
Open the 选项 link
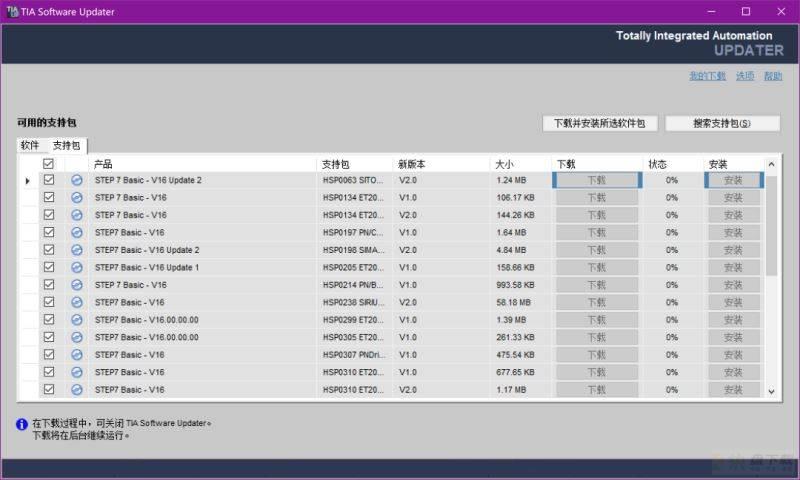(745, 76)
